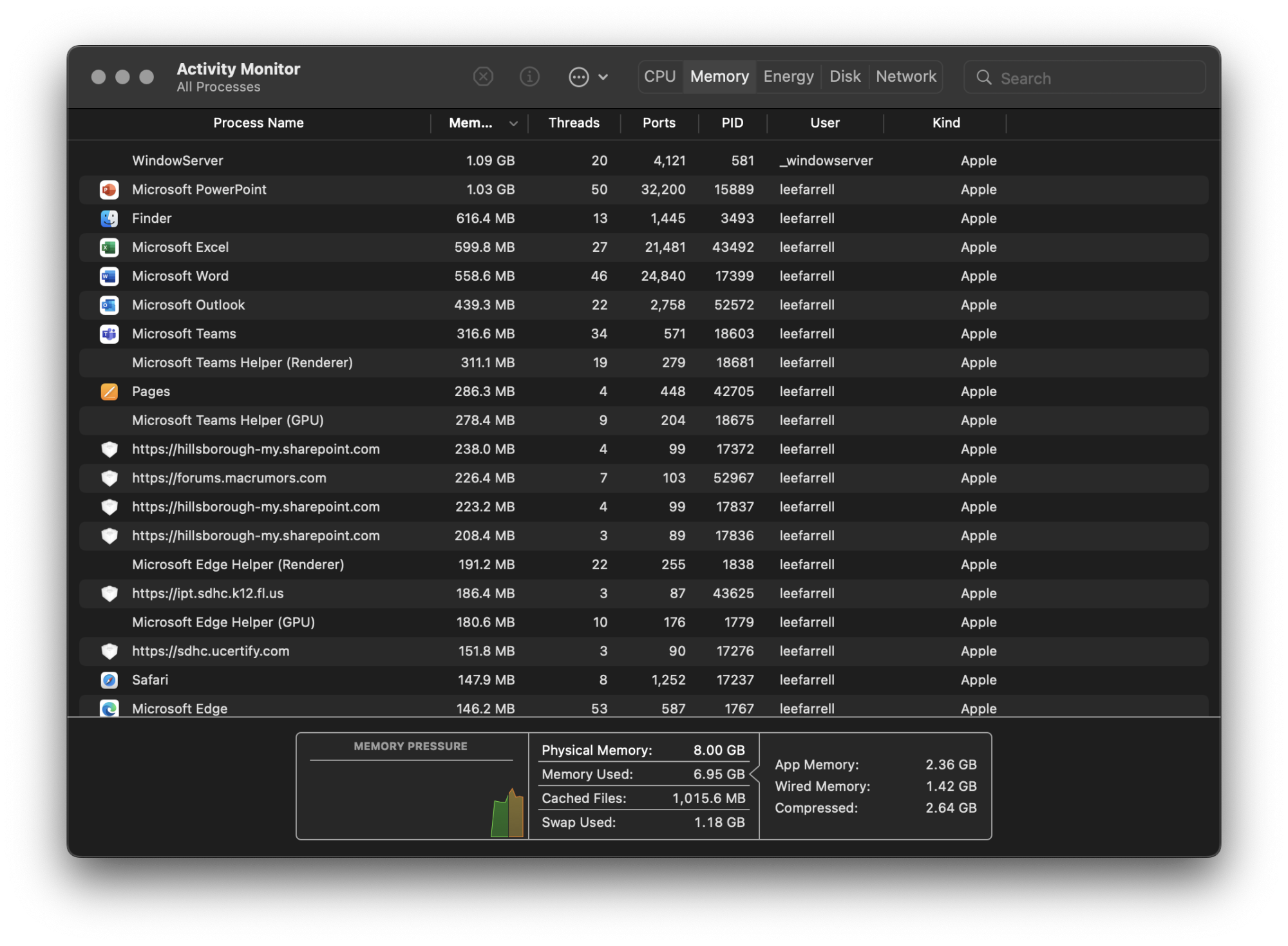This screenshot has height=946, width=1288.
Task: Switch to the Energy tab
Action: [788, 77]
